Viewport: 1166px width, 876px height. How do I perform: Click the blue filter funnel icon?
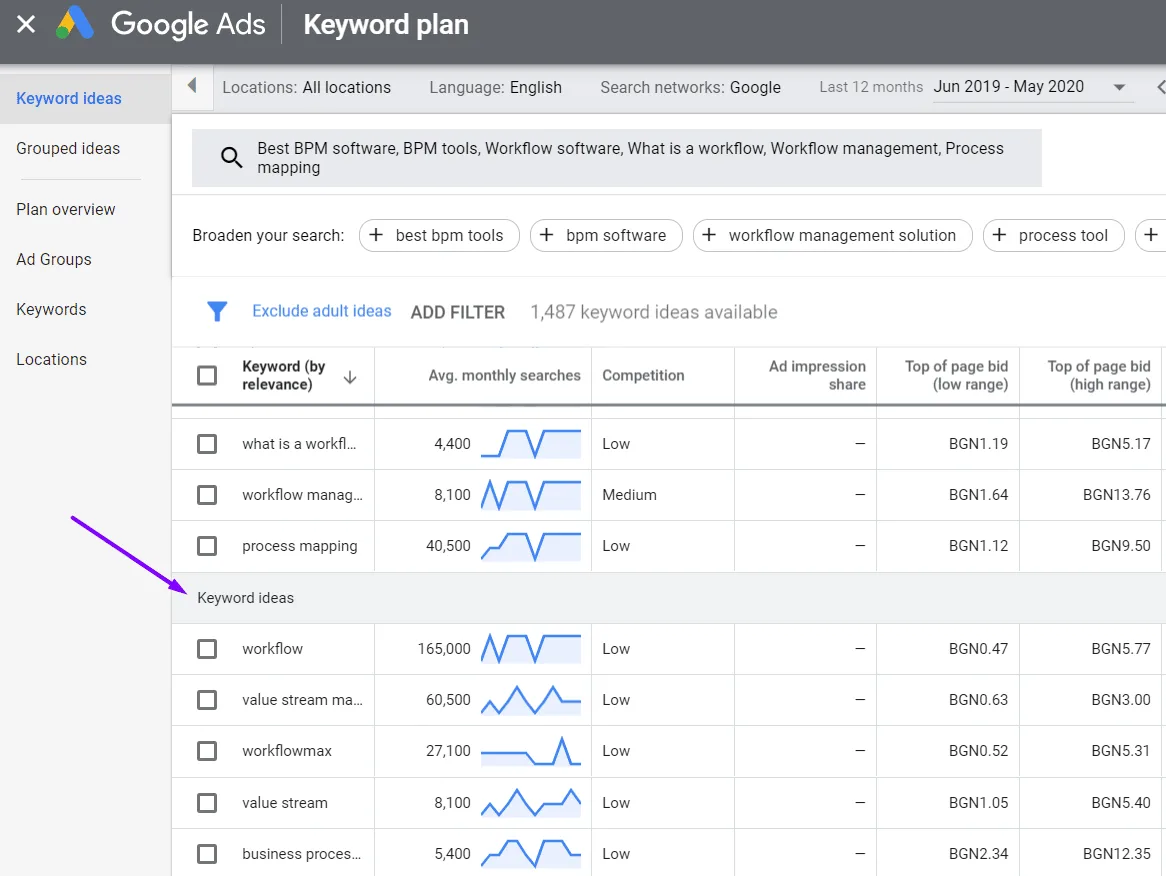[x=217, y=312]
